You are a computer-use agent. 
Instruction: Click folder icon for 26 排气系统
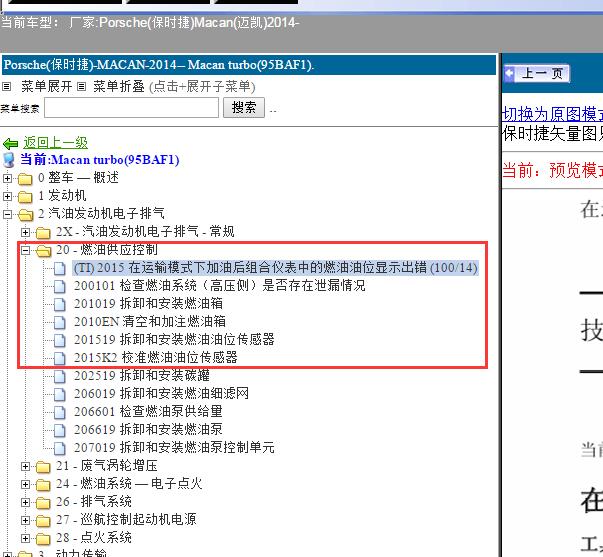coord(43,503)
